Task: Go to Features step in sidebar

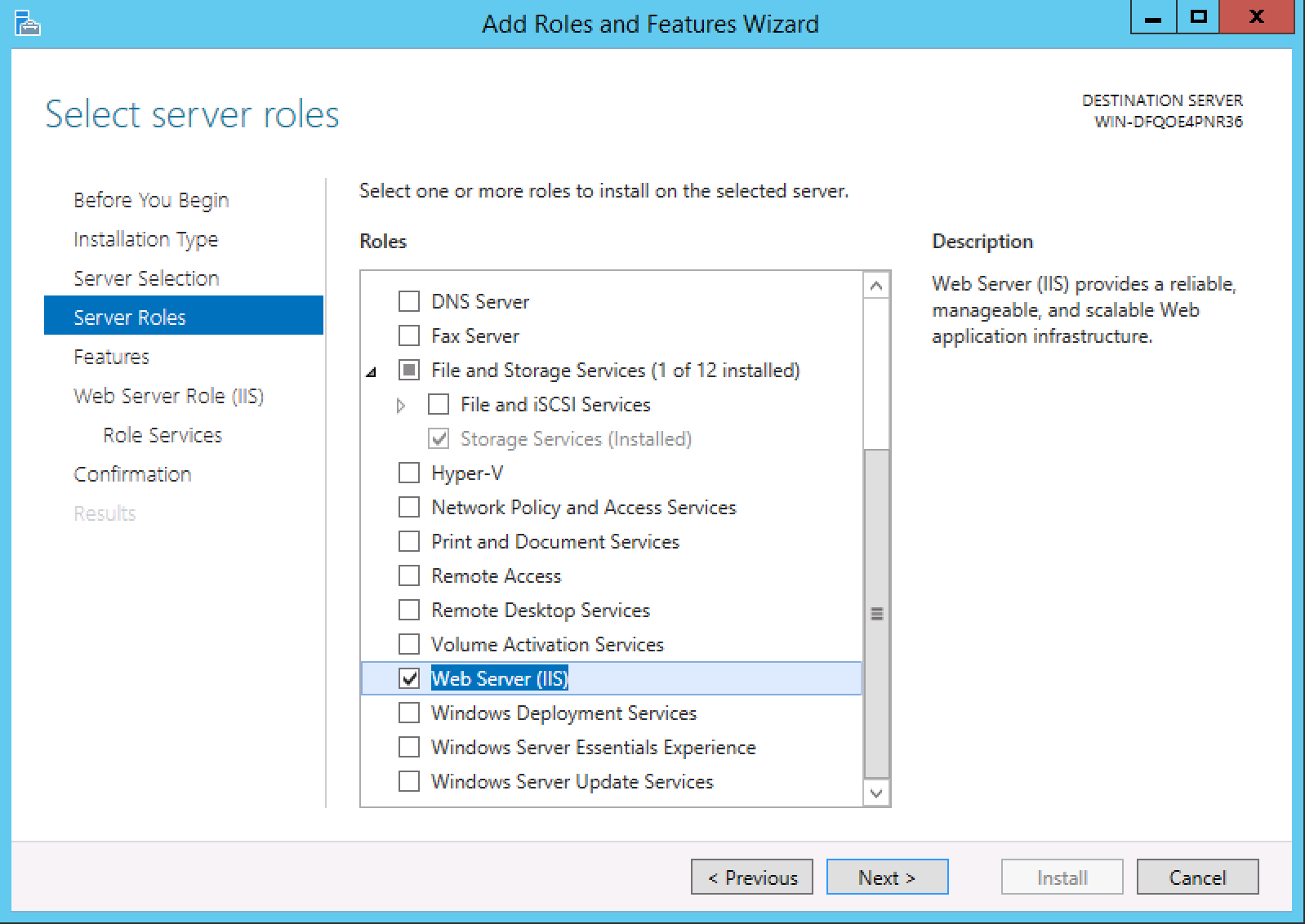Action: [111, 357]
